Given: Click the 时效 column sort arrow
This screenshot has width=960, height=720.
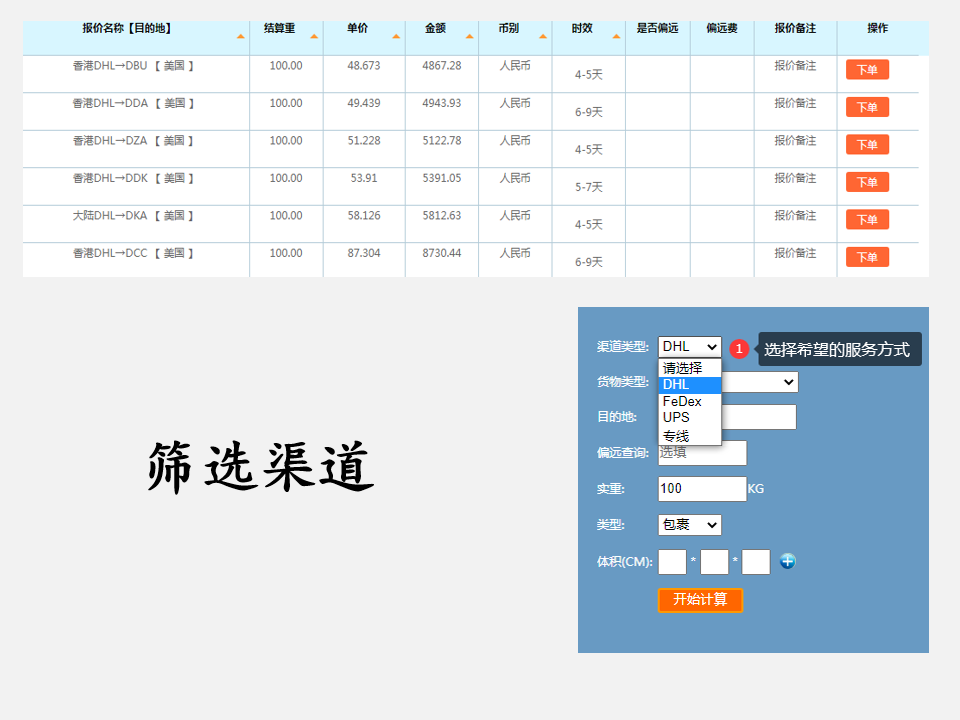Looking at the screenshot, I should [616, 37].
